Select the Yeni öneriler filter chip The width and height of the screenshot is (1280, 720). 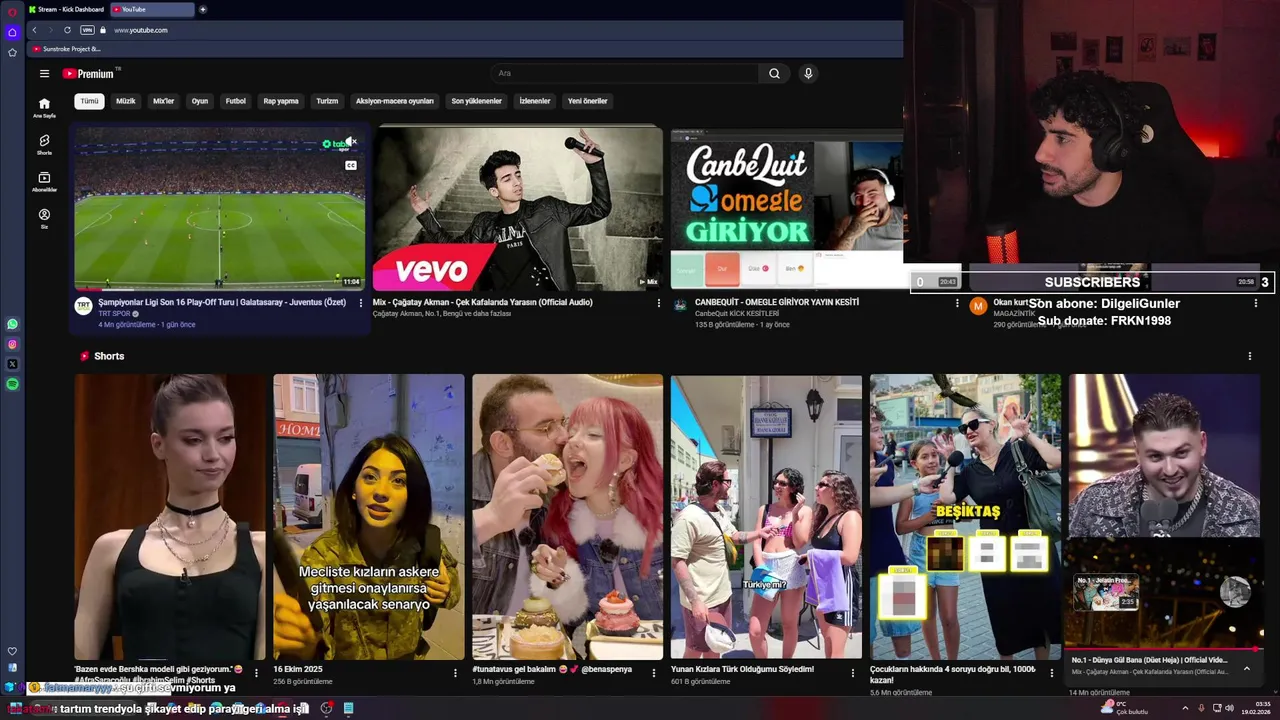click(x=588, y=101)
